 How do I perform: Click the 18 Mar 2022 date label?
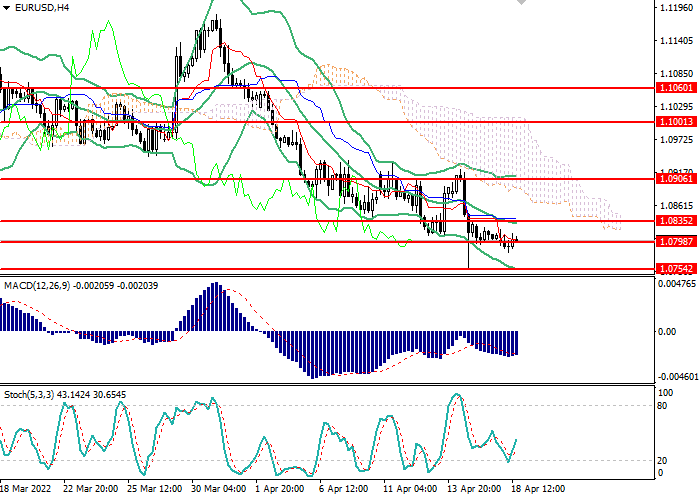click(x=26, y=489)
